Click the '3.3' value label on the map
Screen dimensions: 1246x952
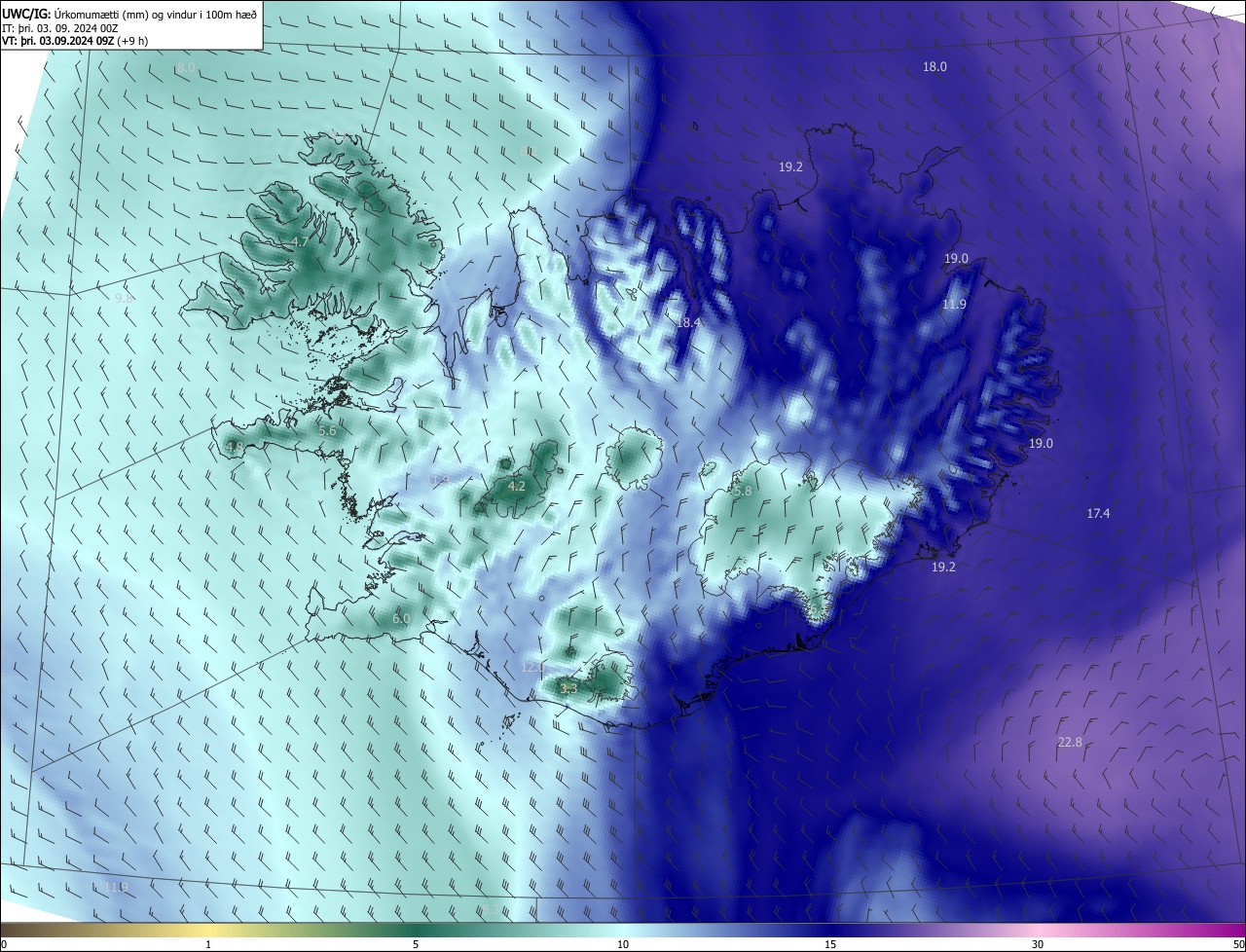click(x=569, y=689)
